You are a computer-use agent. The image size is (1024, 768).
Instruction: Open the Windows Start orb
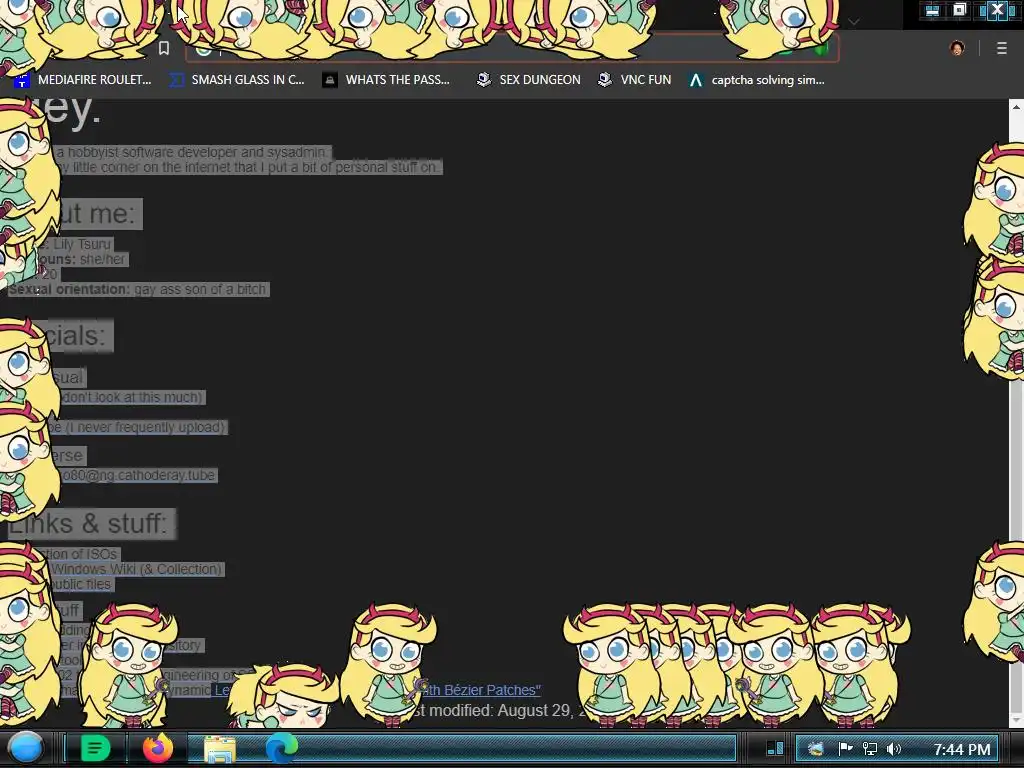click(26, 748)
